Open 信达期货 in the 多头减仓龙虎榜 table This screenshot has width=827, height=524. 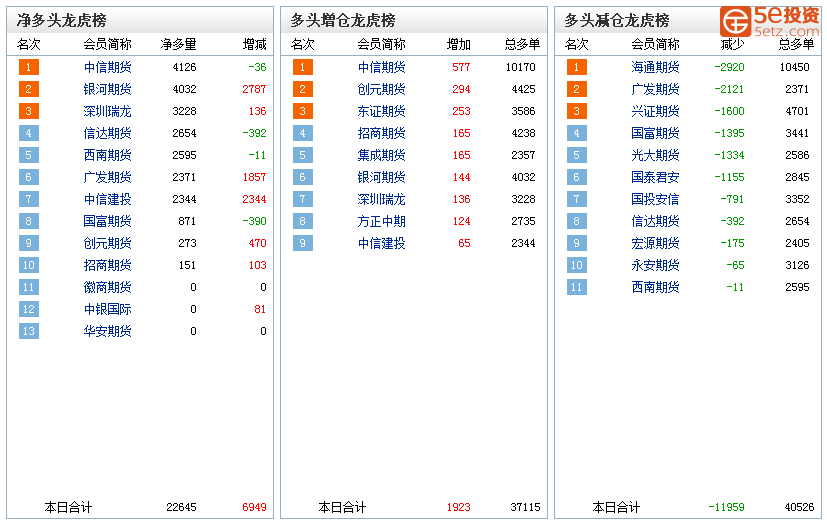point(656,221)
